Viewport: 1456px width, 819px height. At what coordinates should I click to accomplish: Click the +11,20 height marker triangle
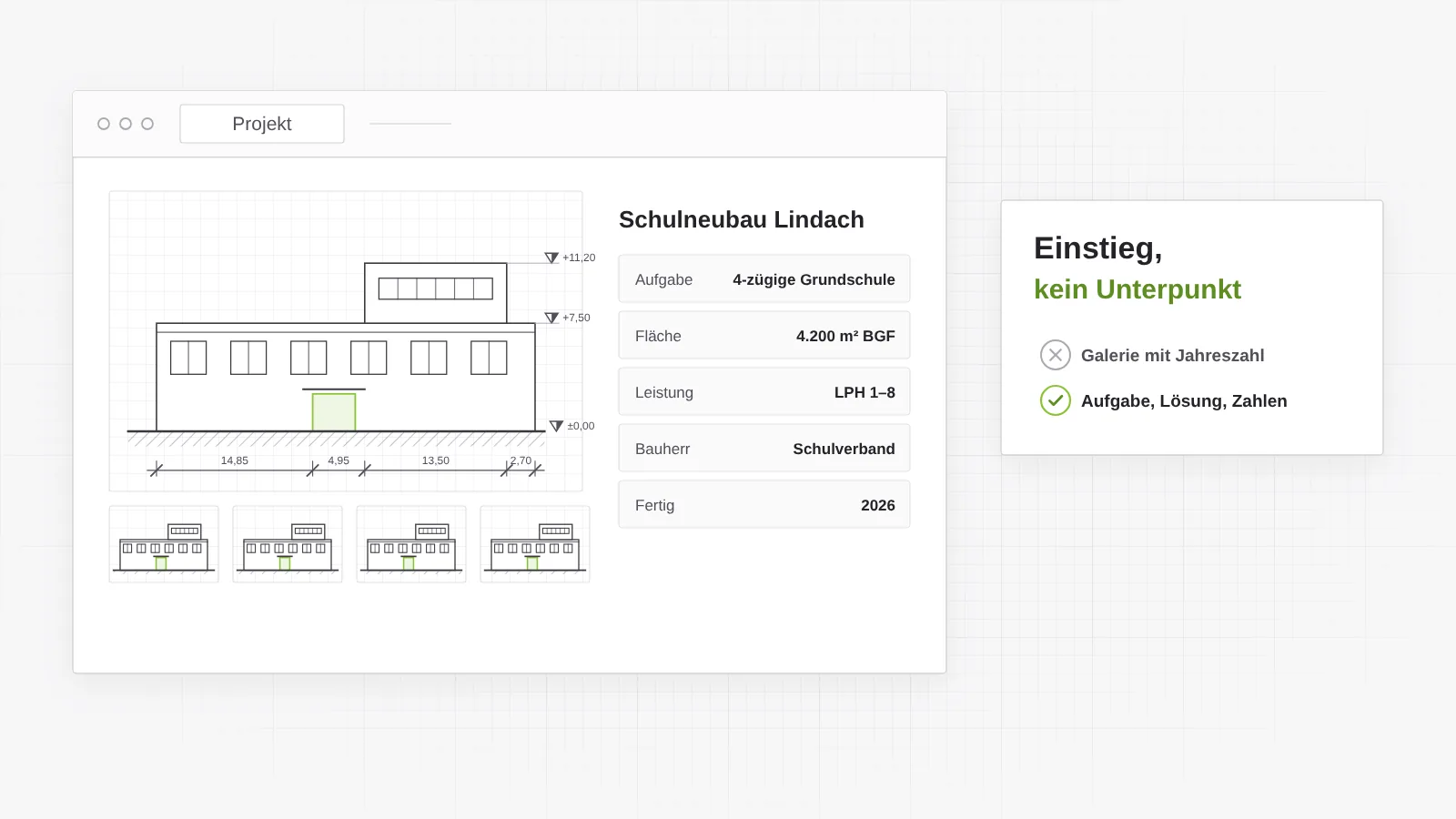[x=551, y=258]
